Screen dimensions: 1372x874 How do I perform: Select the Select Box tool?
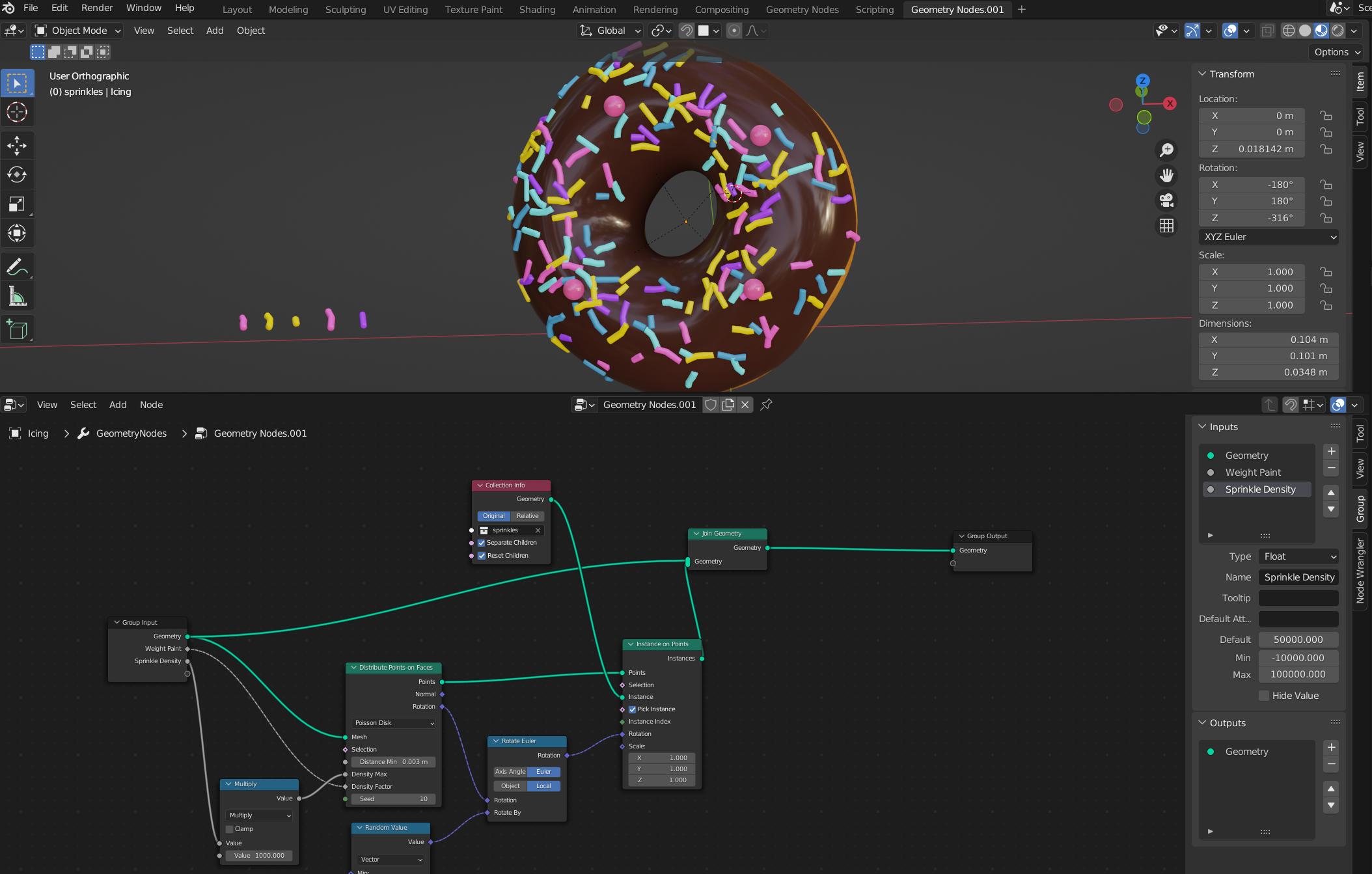click(x=17, y=83)
